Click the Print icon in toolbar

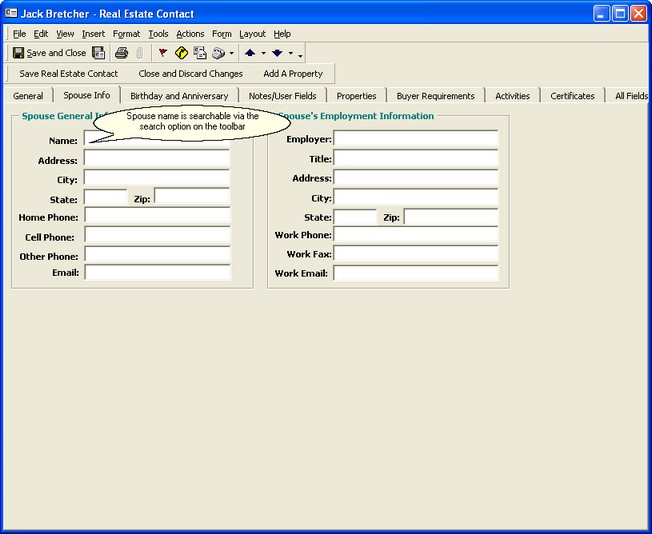(121, 53)
